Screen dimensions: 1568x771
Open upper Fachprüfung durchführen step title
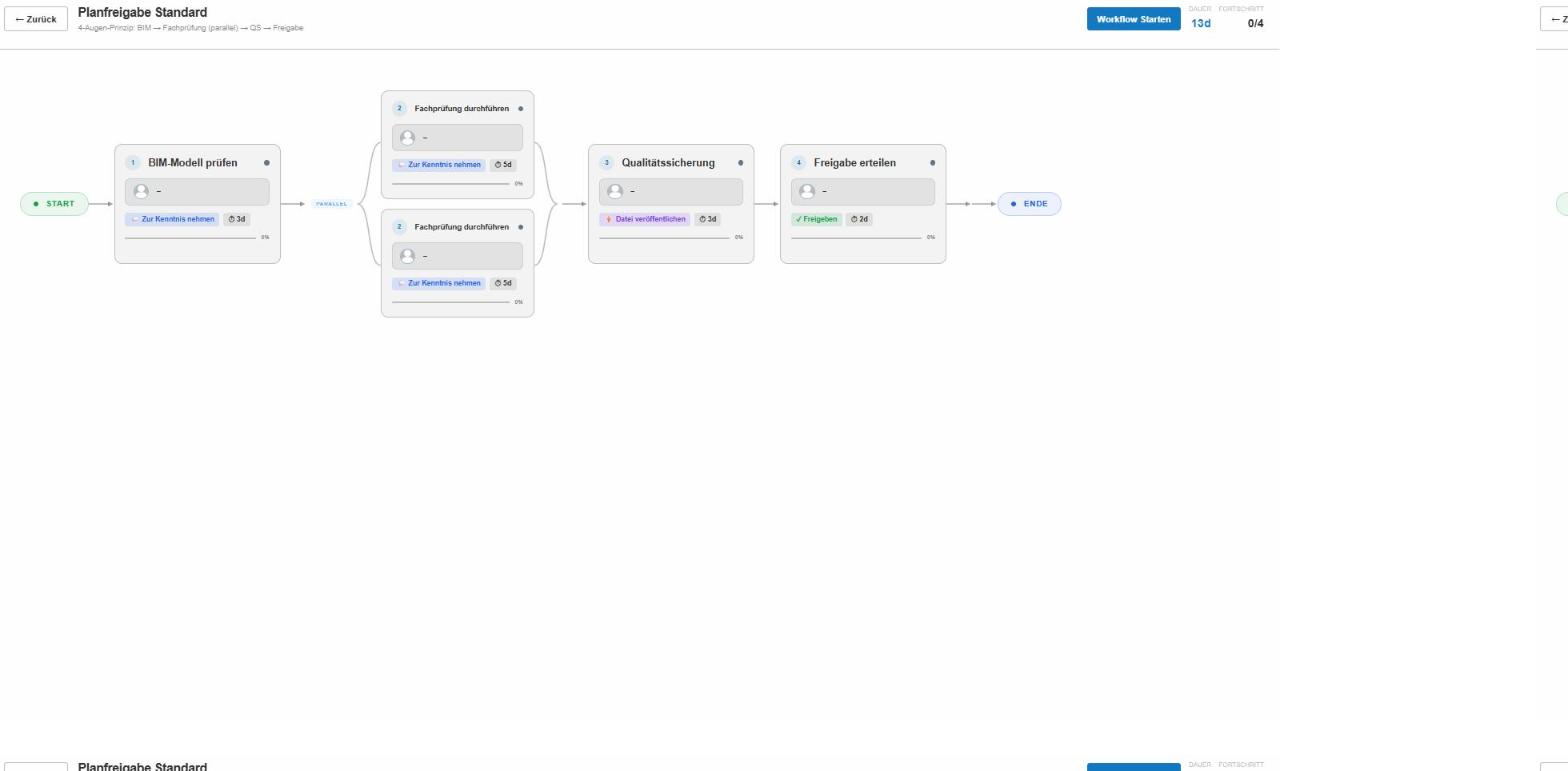coord(462,108)
